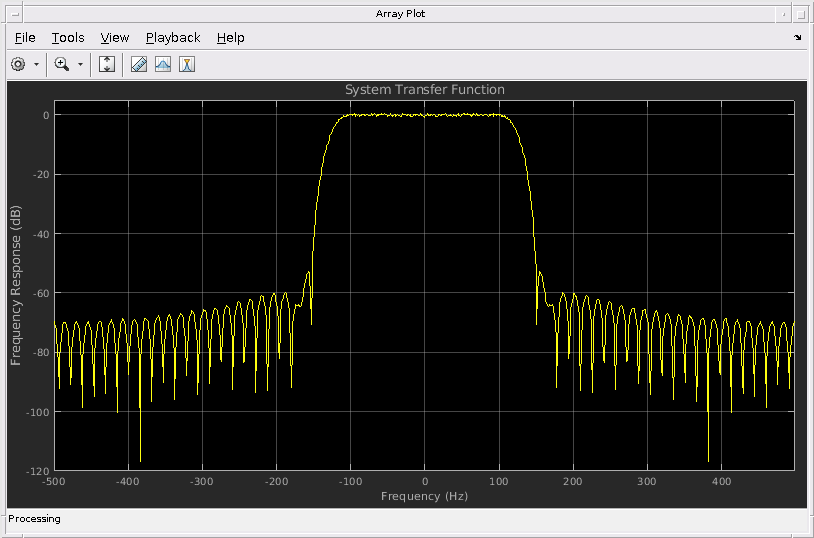This screenshot has width=814, height=538.
Task: Click the System Transfer Function plot title
Action: click(425, 89)
